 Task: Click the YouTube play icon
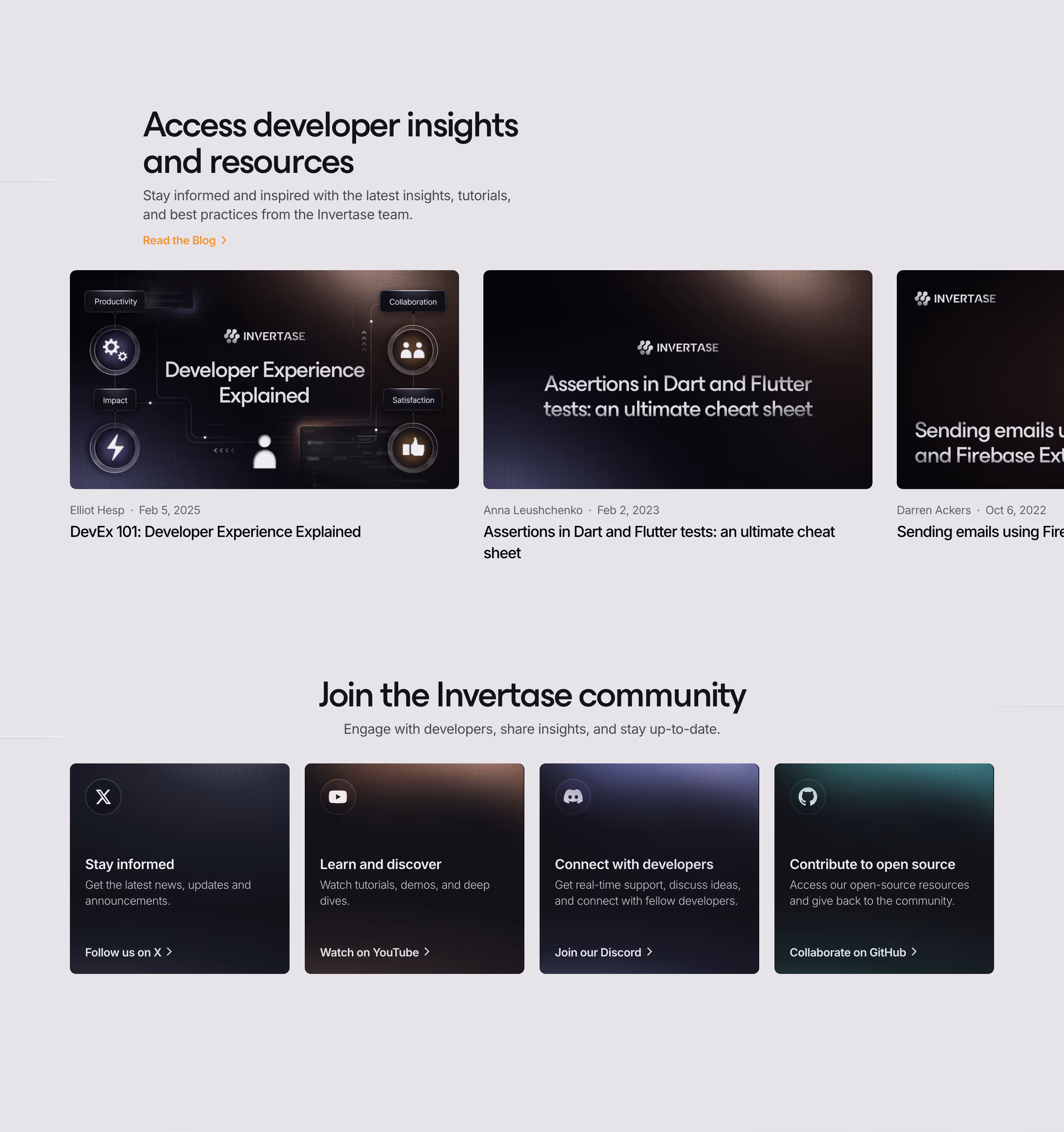337,796
